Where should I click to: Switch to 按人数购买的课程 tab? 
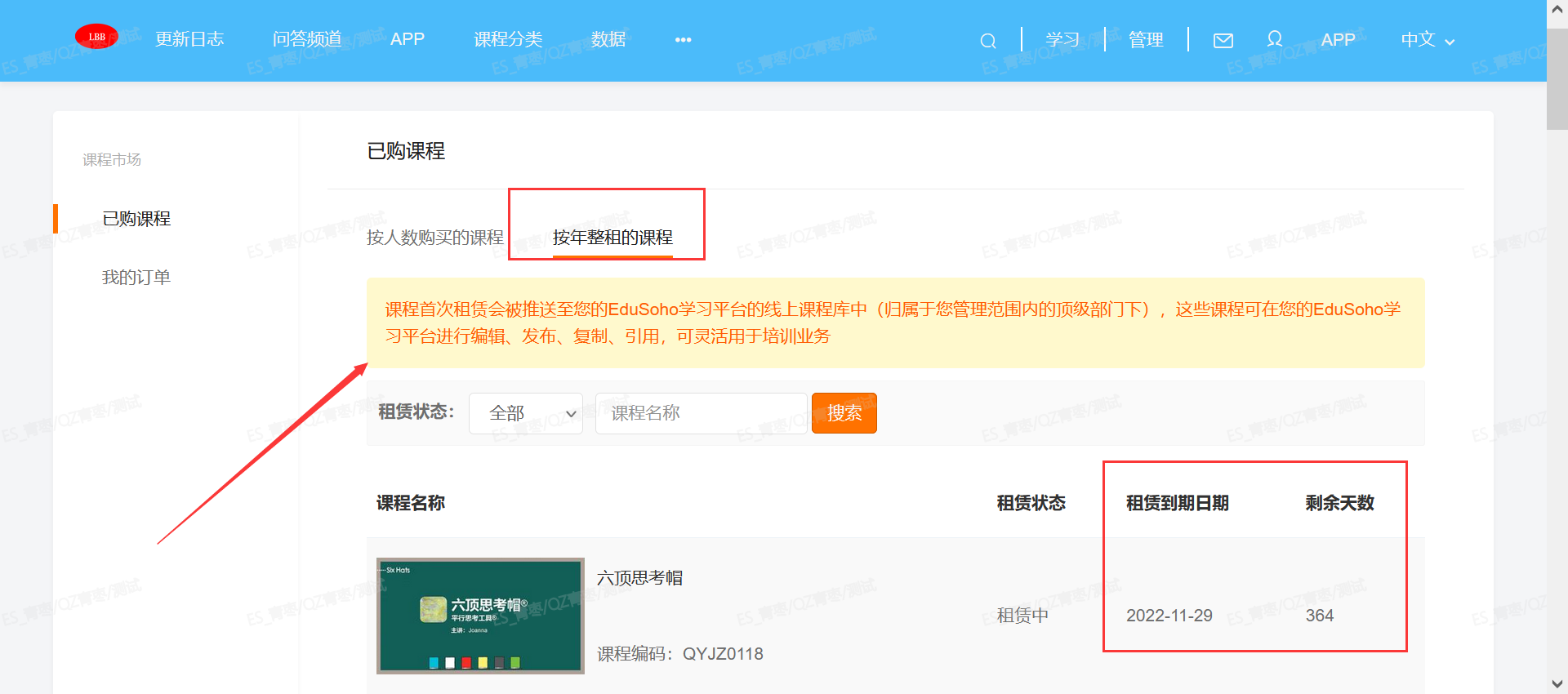click(434, 238)
